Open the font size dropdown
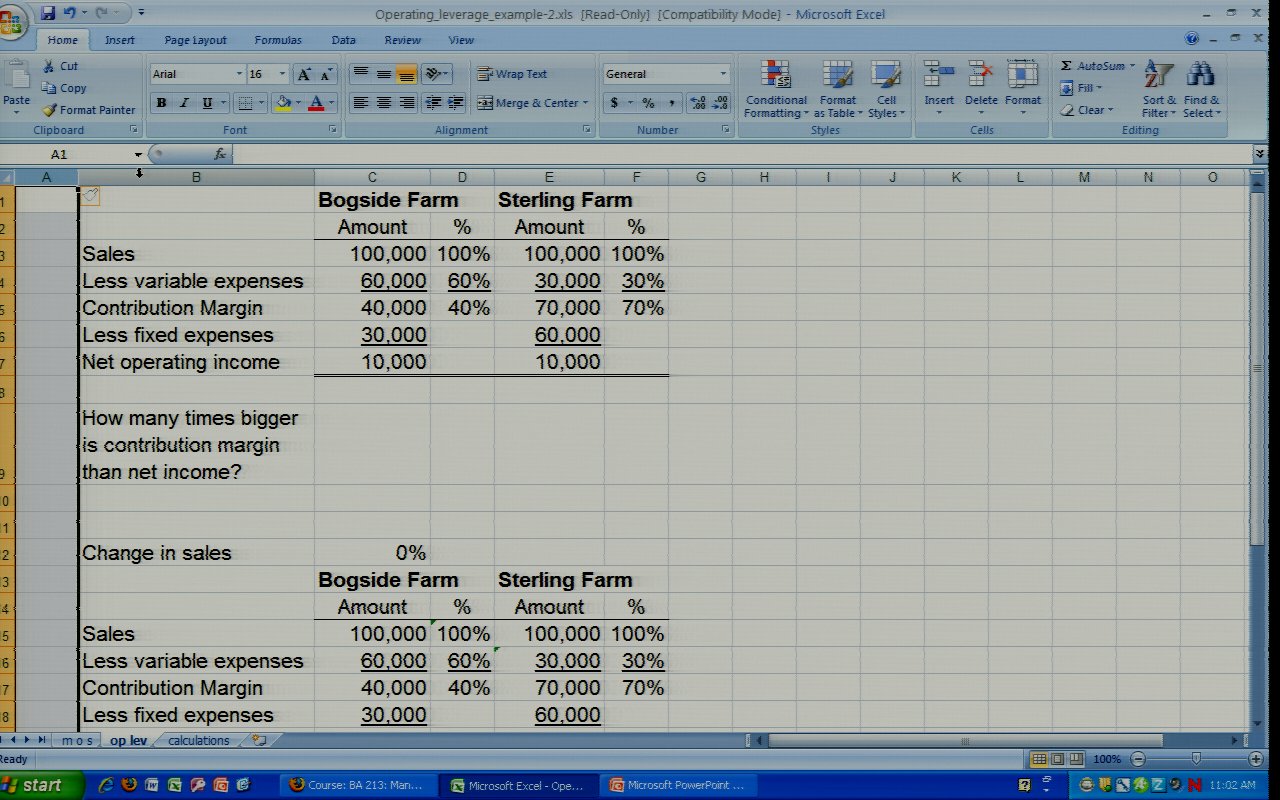1280x800 pixels. 283,74
